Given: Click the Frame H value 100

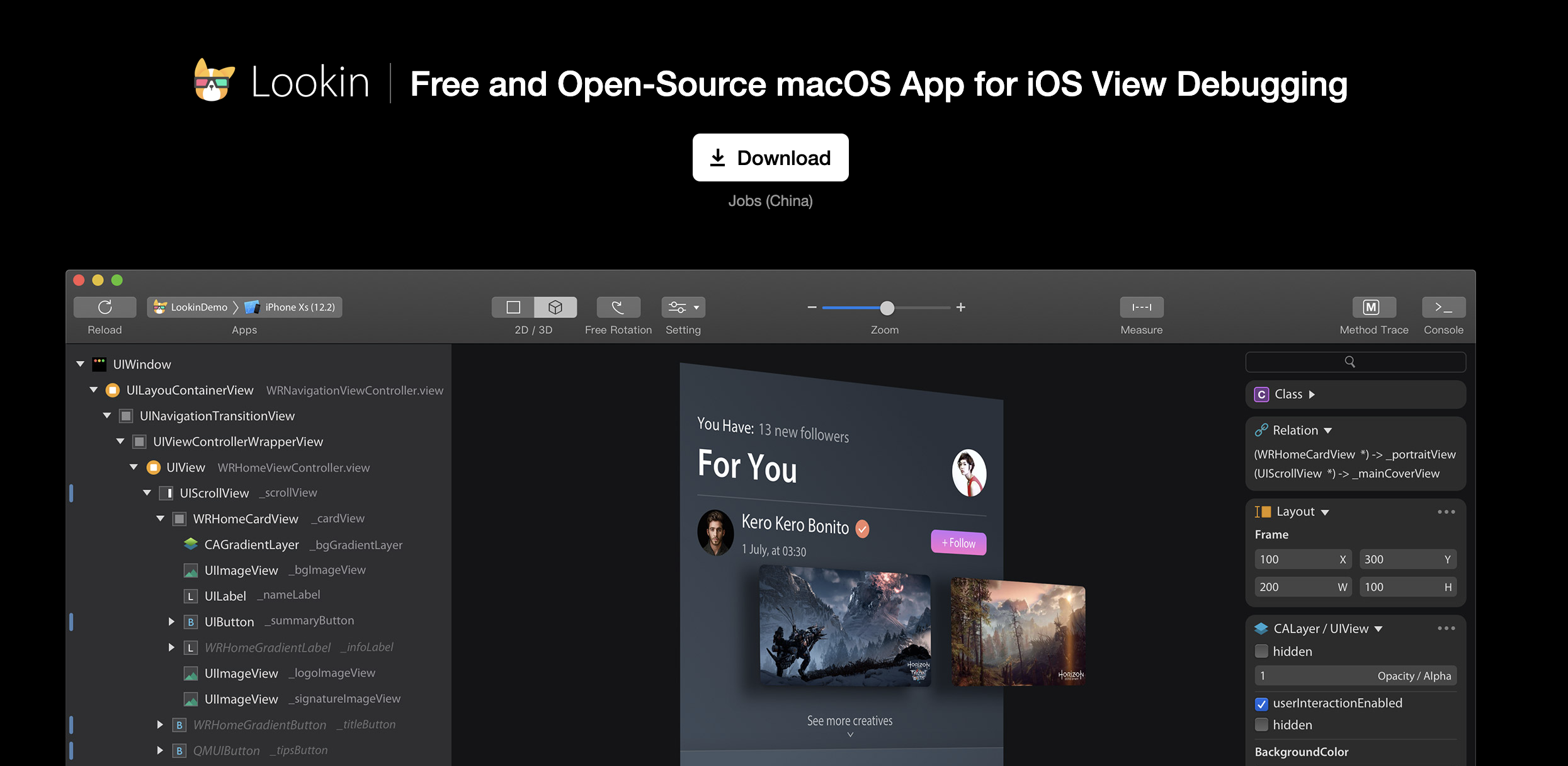Looking at the screenshot, I should point(1407,587).
